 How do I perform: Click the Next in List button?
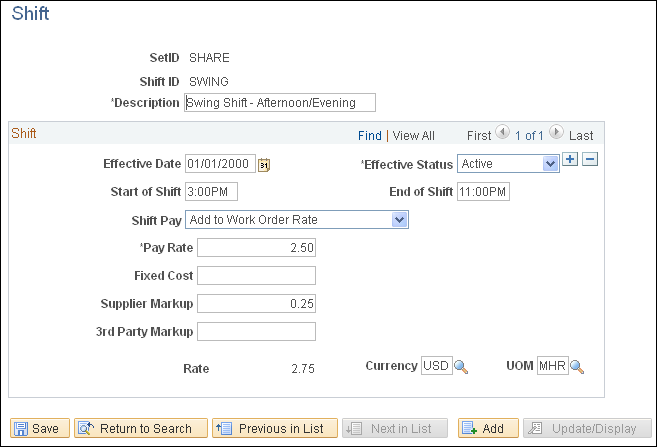395,428
